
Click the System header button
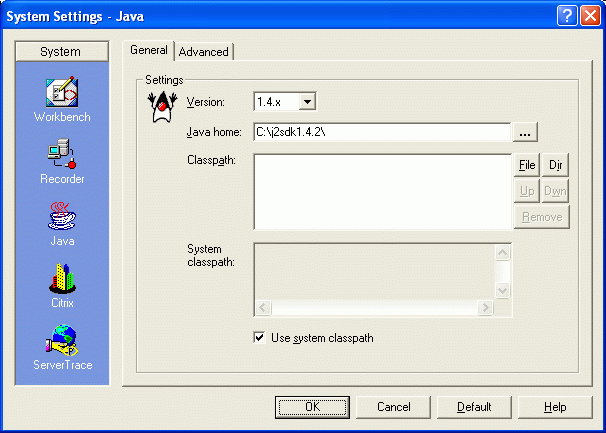click(x=62, y=51)
